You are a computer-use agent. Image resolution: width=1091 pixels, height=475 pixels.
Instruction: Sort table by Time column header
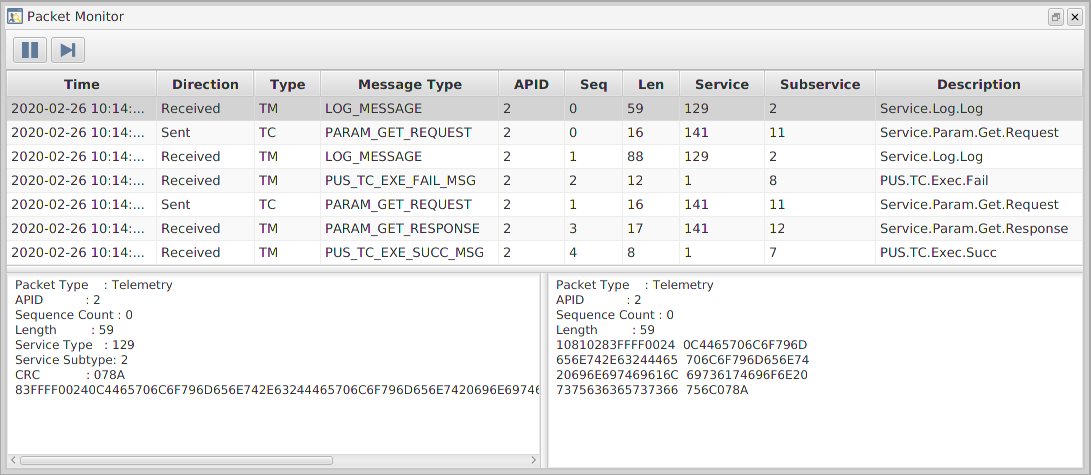tap(81, 84)
